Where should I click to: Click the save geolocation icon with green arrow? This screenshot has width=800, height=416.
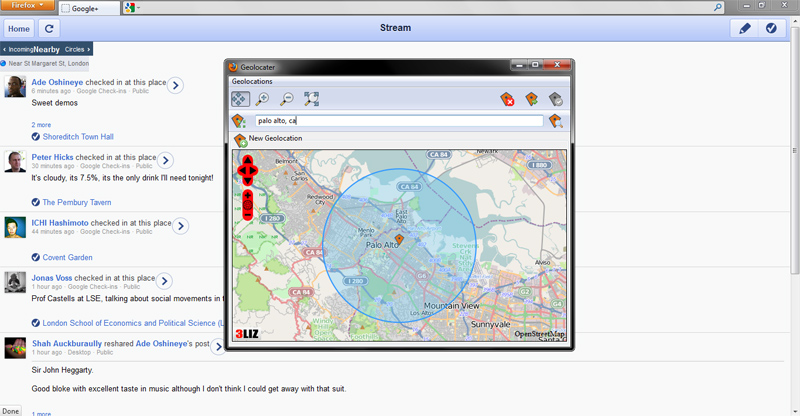[532, 99]
